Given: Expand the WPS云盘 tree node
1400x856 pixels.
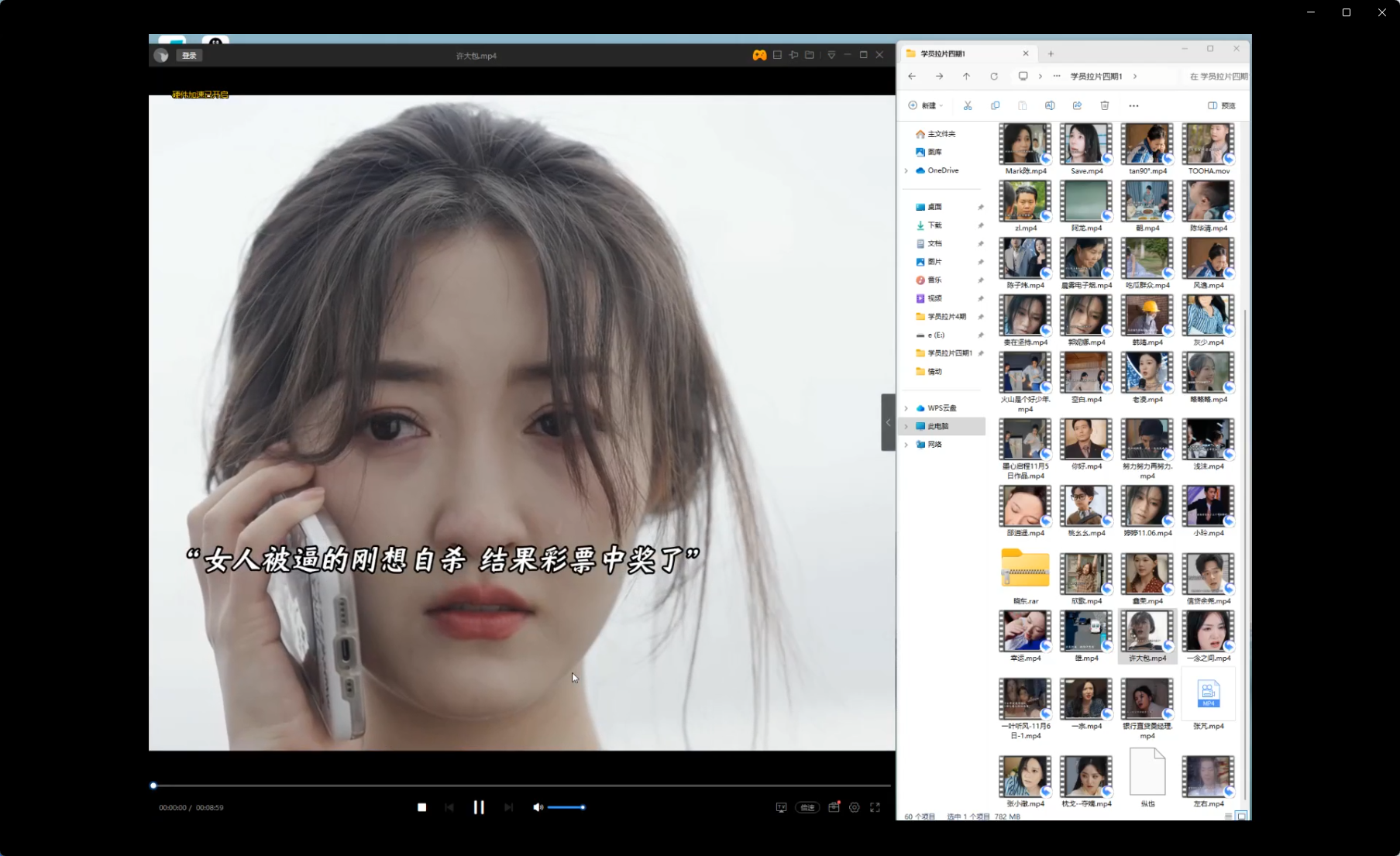Looking at the screenshot, I should [x=906, y=408].
